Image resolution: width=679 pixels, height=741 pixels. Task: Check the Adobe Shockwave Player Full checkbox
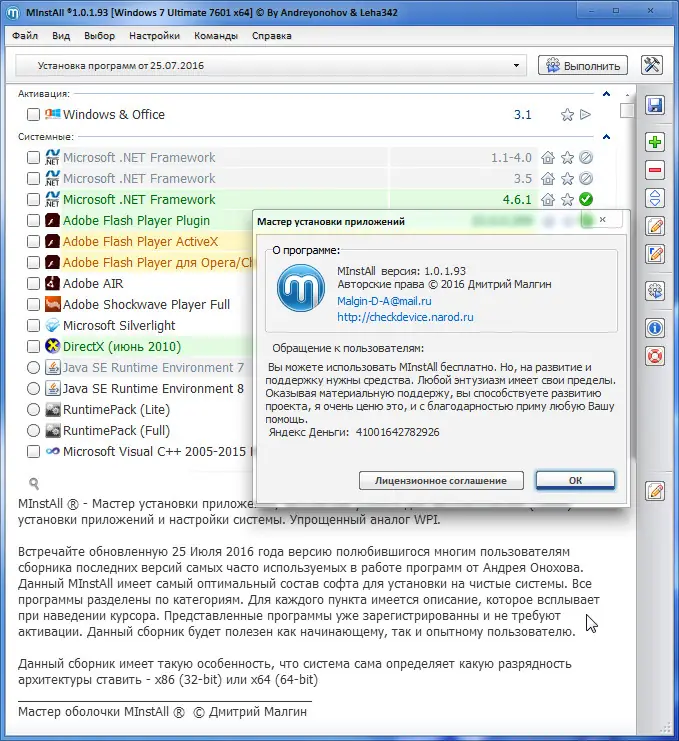(34, 304)
